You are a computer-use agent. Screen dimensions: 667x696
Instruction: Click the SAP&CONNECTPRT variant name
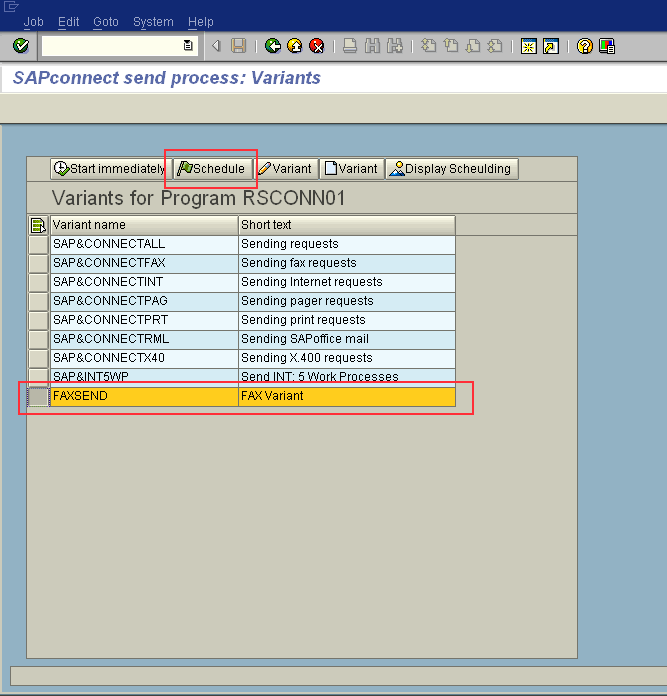pos(144,320)
